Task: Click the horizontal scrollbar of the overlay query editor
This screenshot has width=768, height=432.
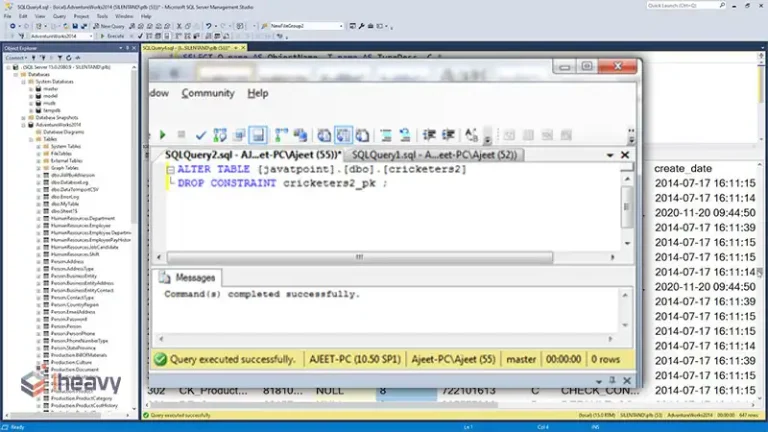Action: pos(360,257)
